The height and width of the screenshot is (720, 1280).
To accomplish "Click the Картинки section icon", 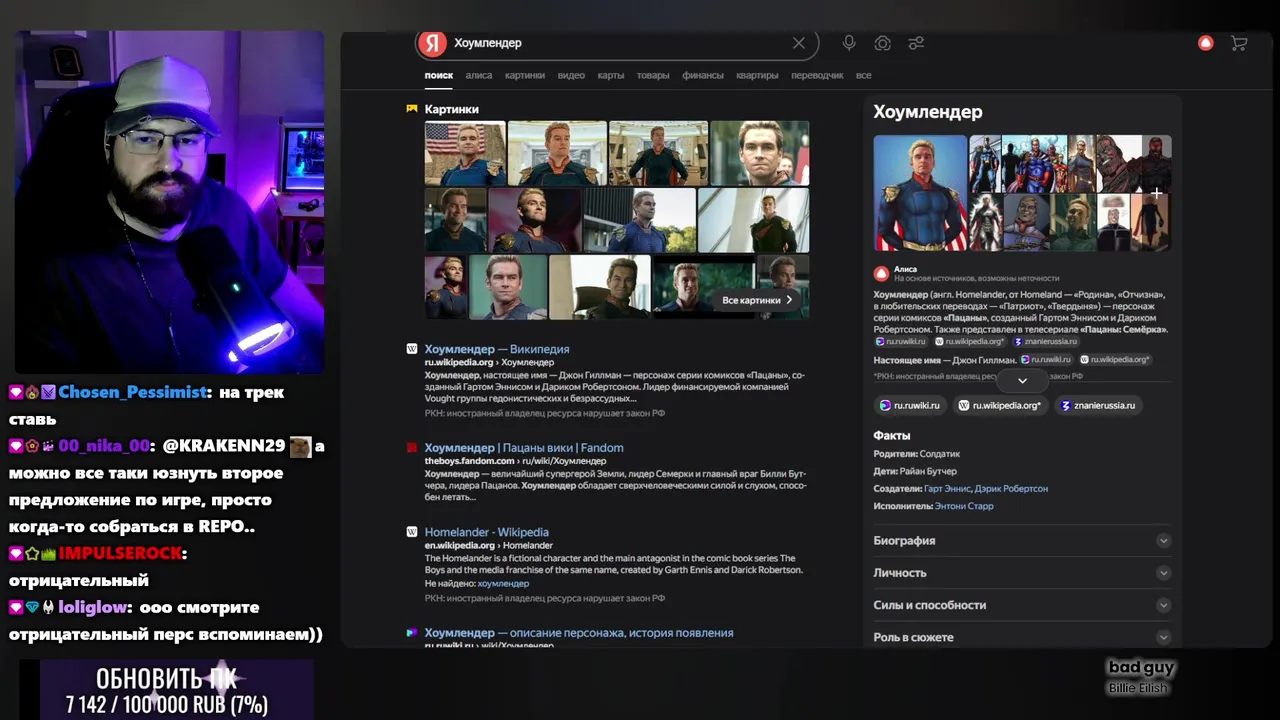I will [411, 109].
